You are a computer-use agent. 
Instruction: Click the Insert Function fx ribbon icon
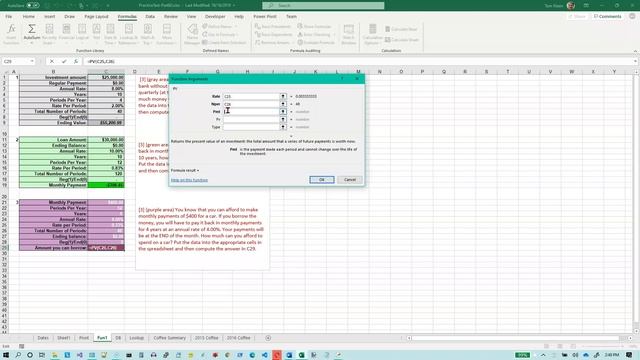click(11, 34)
